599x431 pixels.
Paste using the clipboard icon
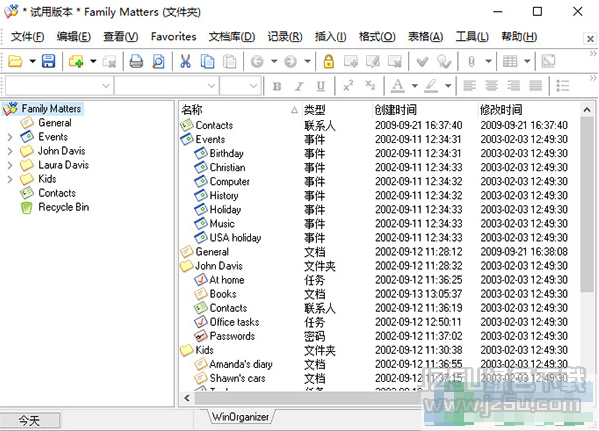(x=229, y=61)
